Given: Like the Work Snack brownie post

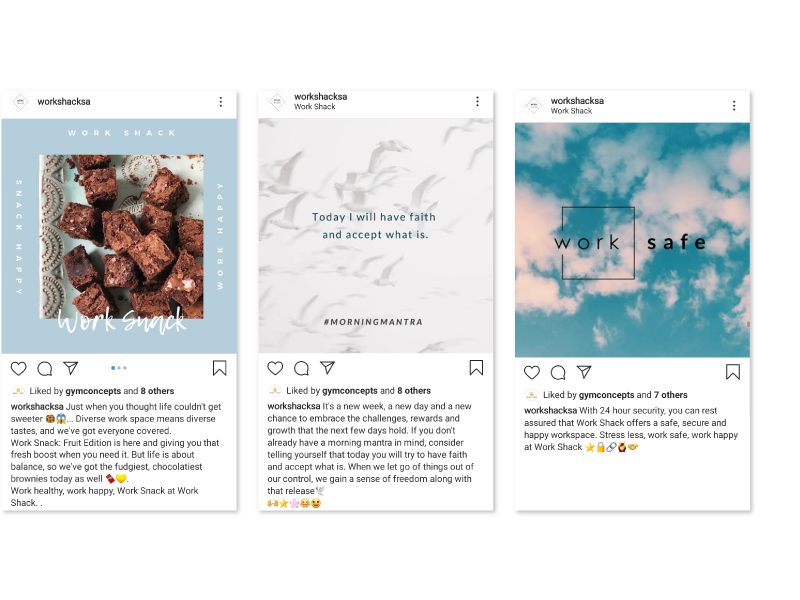Looking at the screenshot, I should [19, 368].
